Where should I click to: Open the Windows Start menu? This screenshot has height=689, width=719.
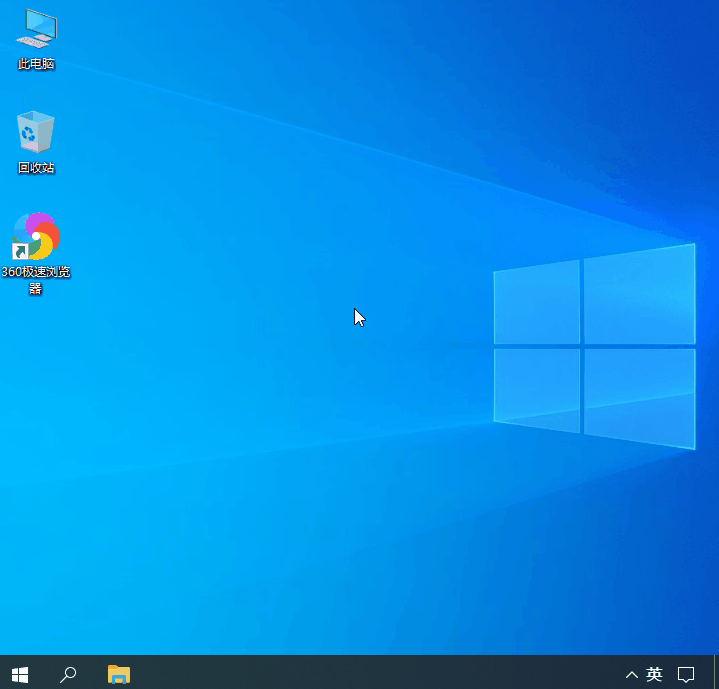click(19, 673)
